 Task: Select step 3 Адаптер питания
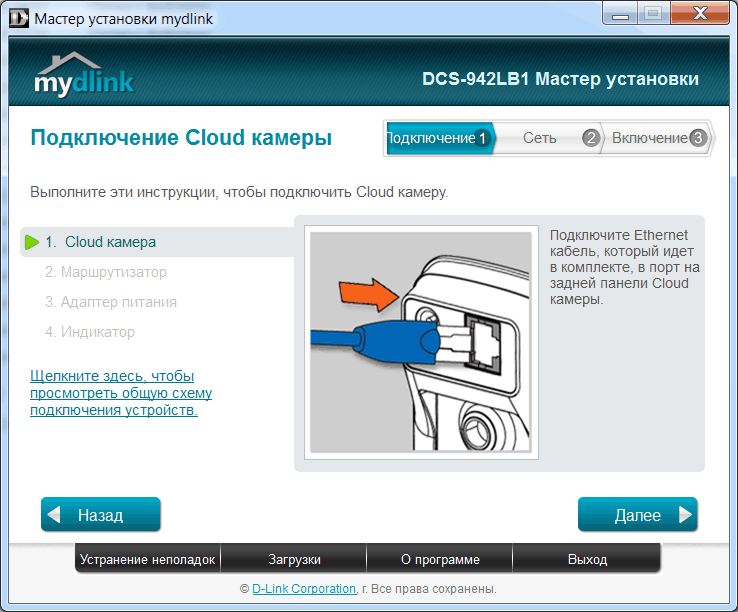point(111,302)
